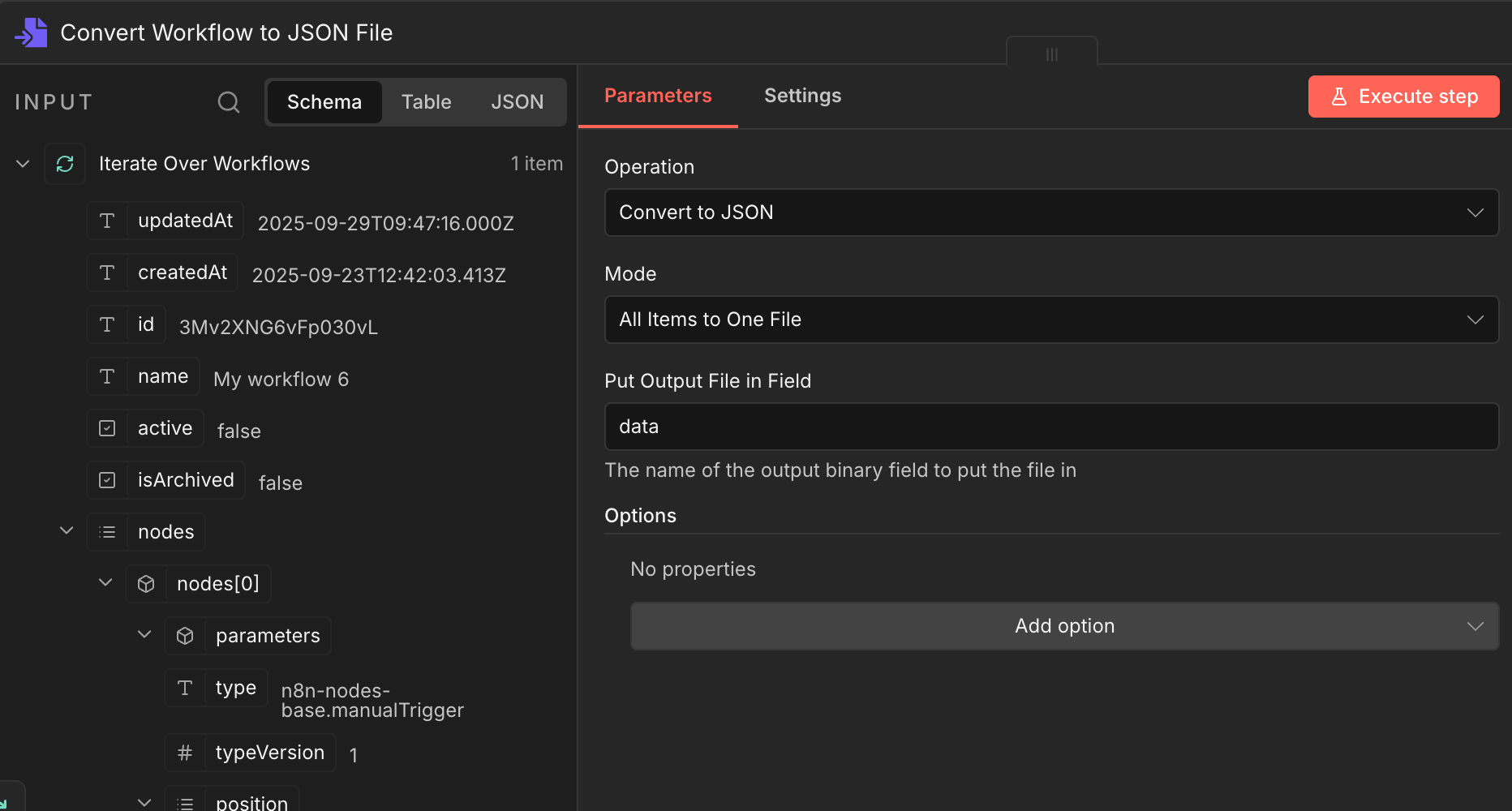Click the boolean icon beside active field
The image size is (1512, 811).
tap(107, 428)
